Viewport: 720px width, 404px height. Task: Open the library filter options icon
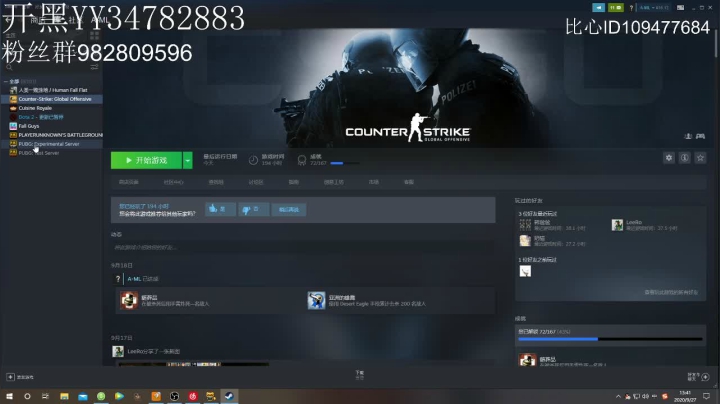click(x=94, y=67)
